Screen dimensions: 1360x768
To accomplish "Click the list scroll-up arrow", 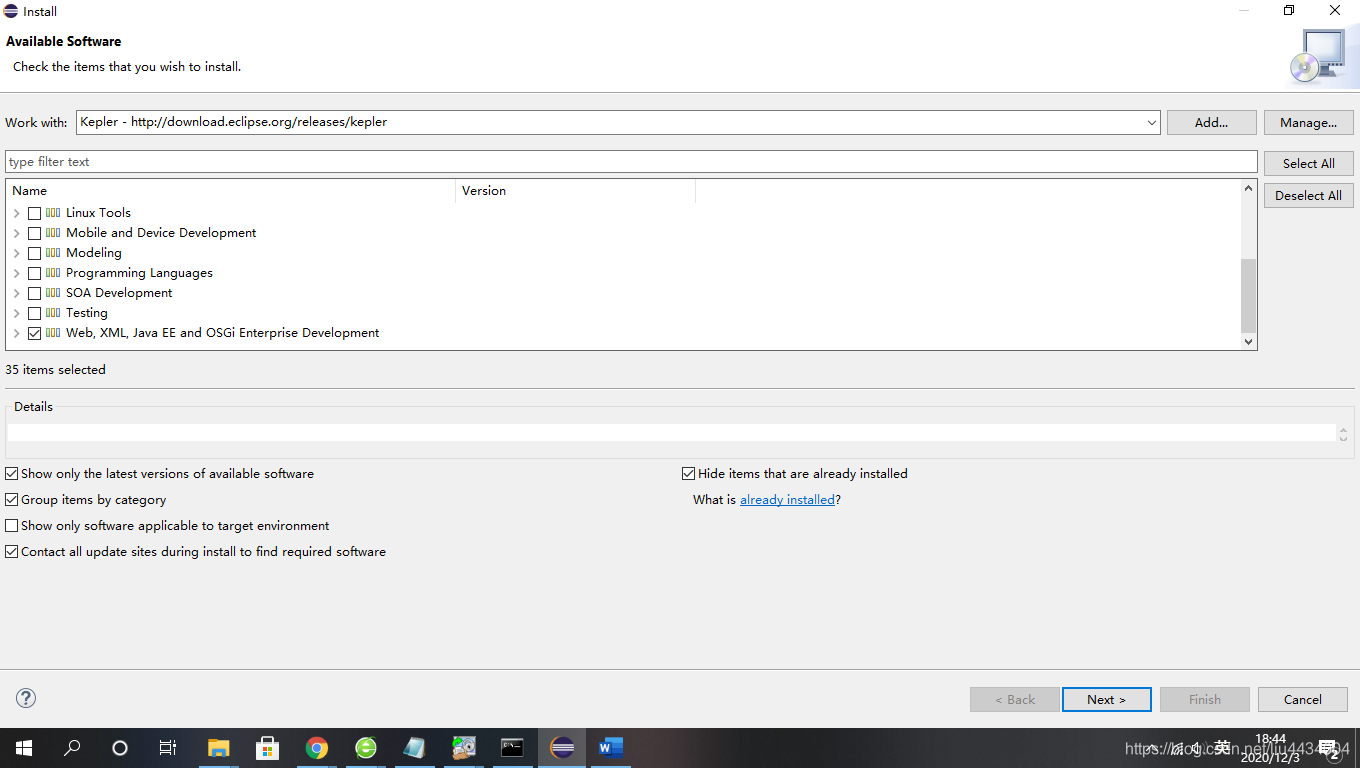I will (x=1247, y=188).
